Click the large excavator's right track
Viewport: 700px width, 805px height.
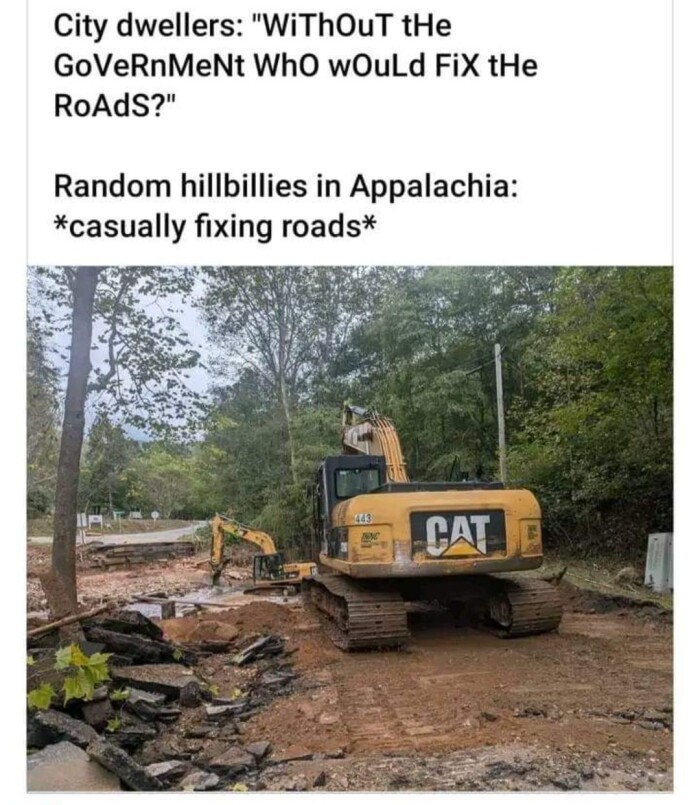[x=524, y=605]
